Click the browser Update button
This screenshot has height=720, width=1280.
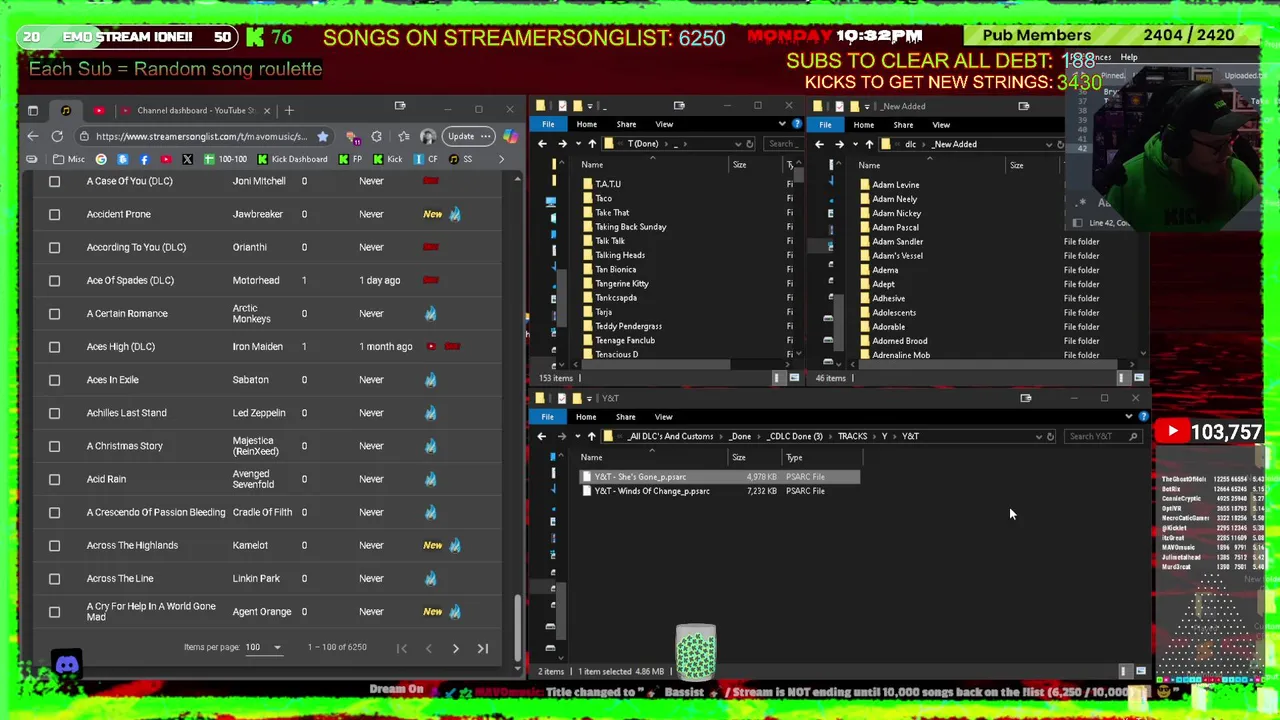point(470,136)
